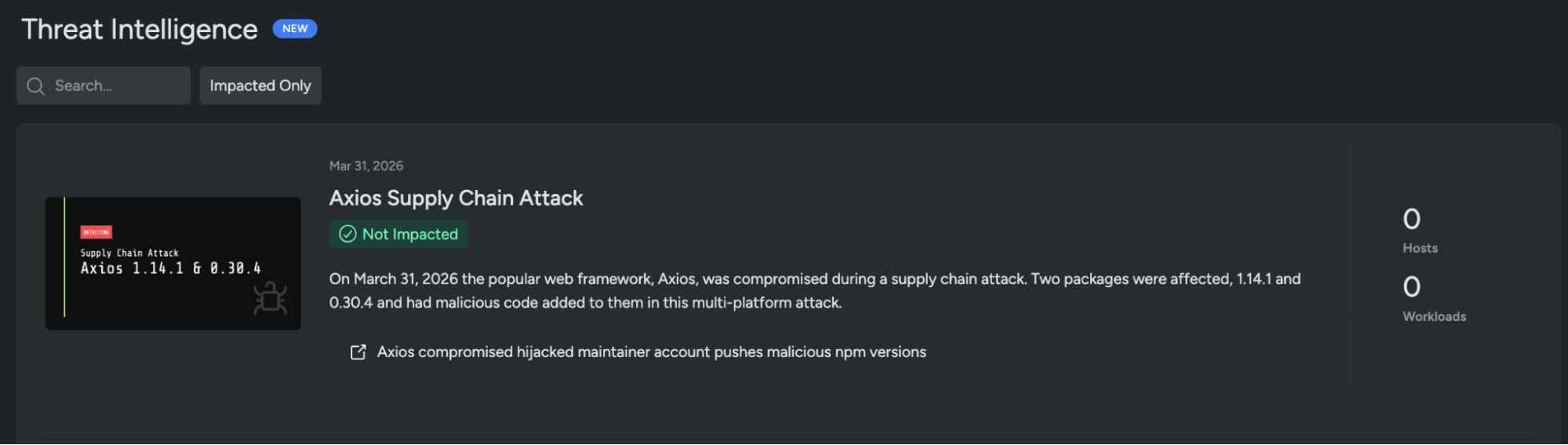
Task: Open the Axios Supply Chain Attack title
Action: coord(456,198)
